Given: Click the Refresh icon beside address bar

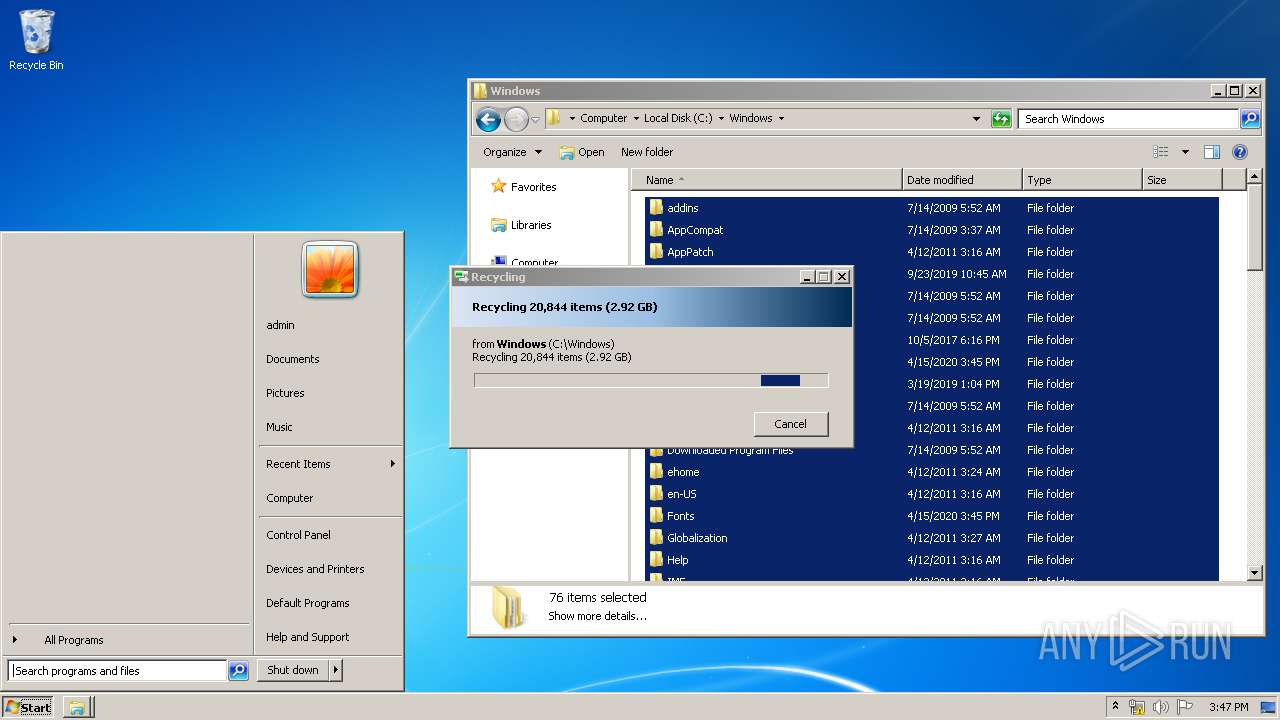Looking at the screenshot, I should coord(1001,119).
